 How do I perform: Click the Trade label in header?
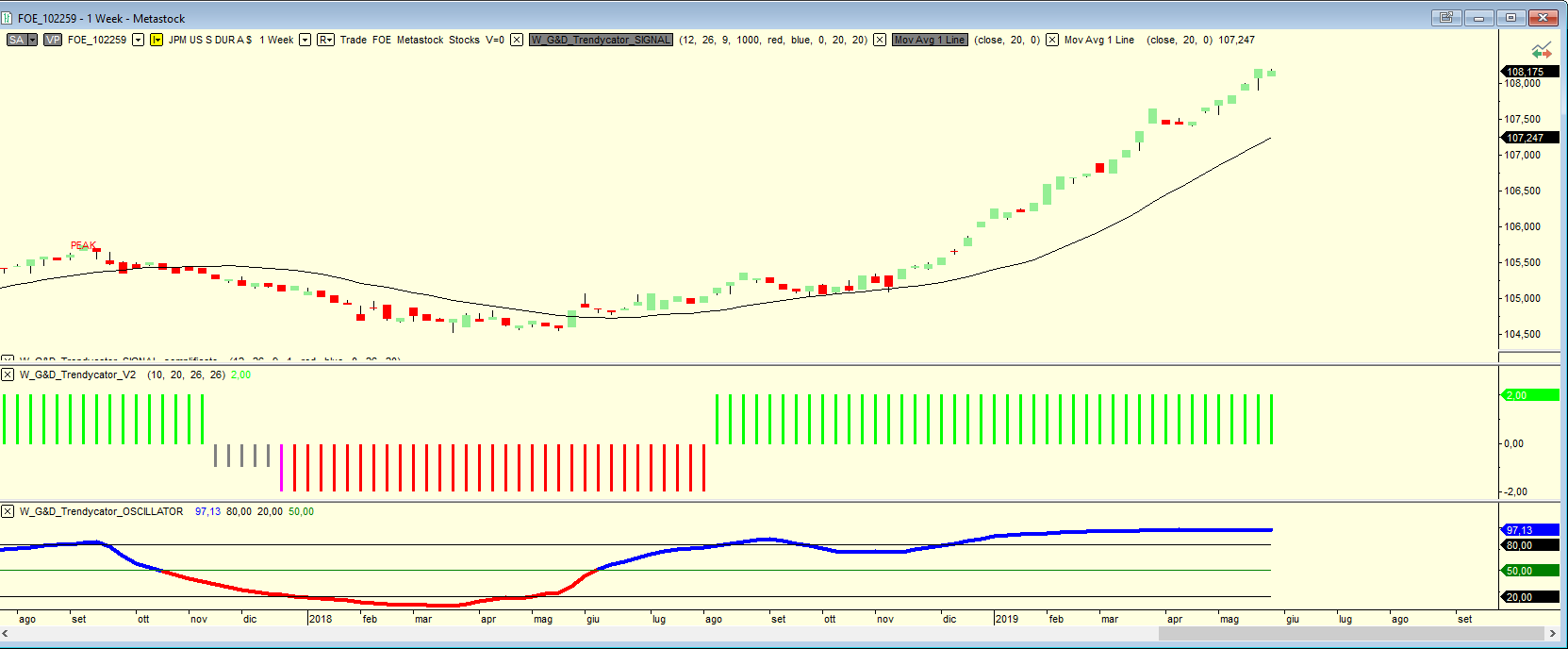click(354, 40)
